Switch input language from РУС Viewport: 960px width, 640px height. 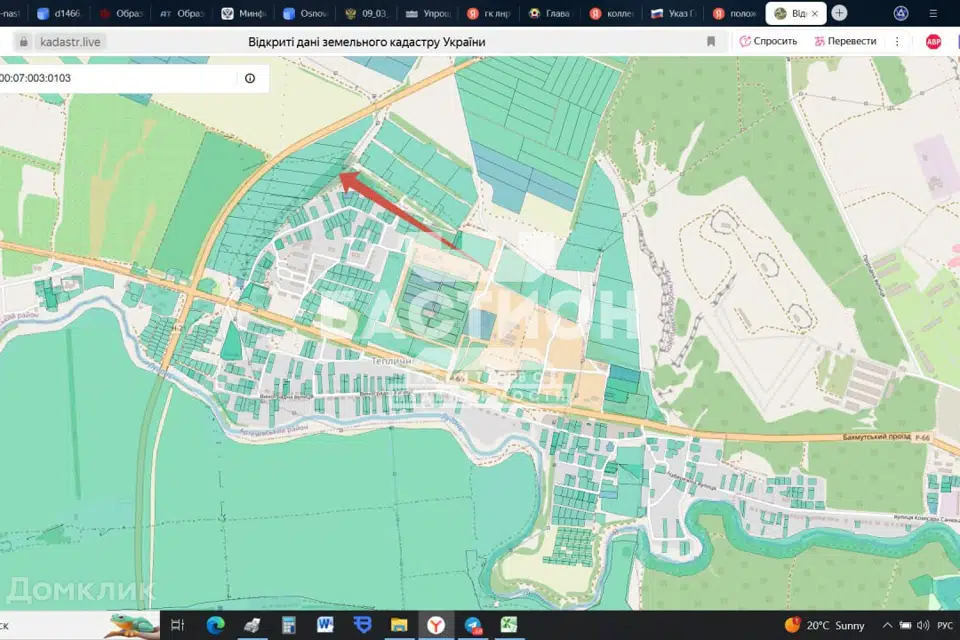[x=944, y=625]
